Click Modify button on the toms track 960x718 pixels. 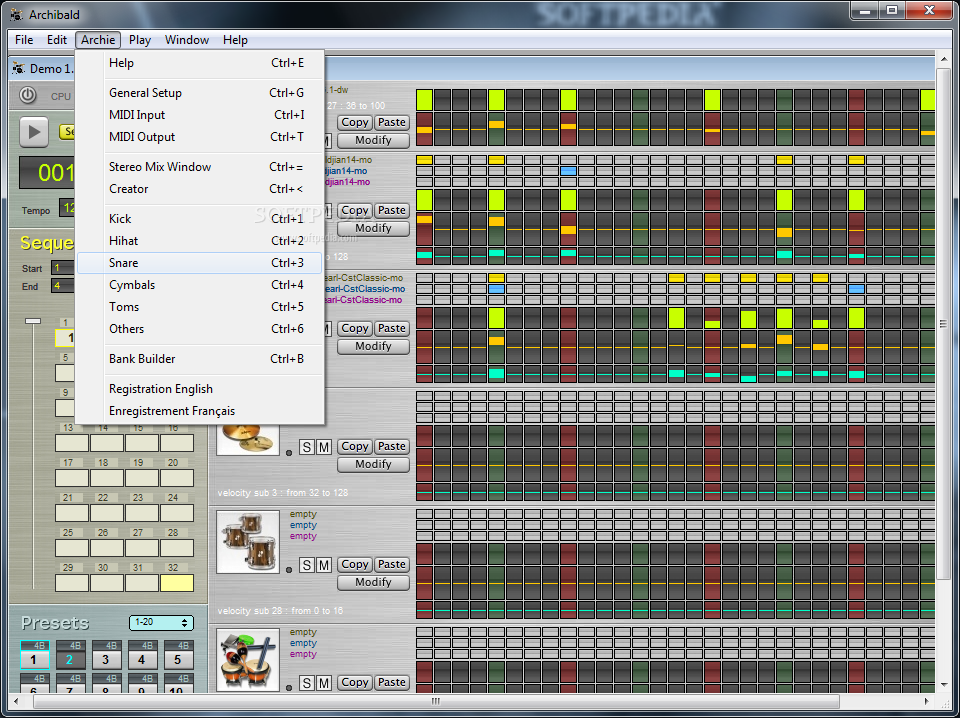pos(373,582)
